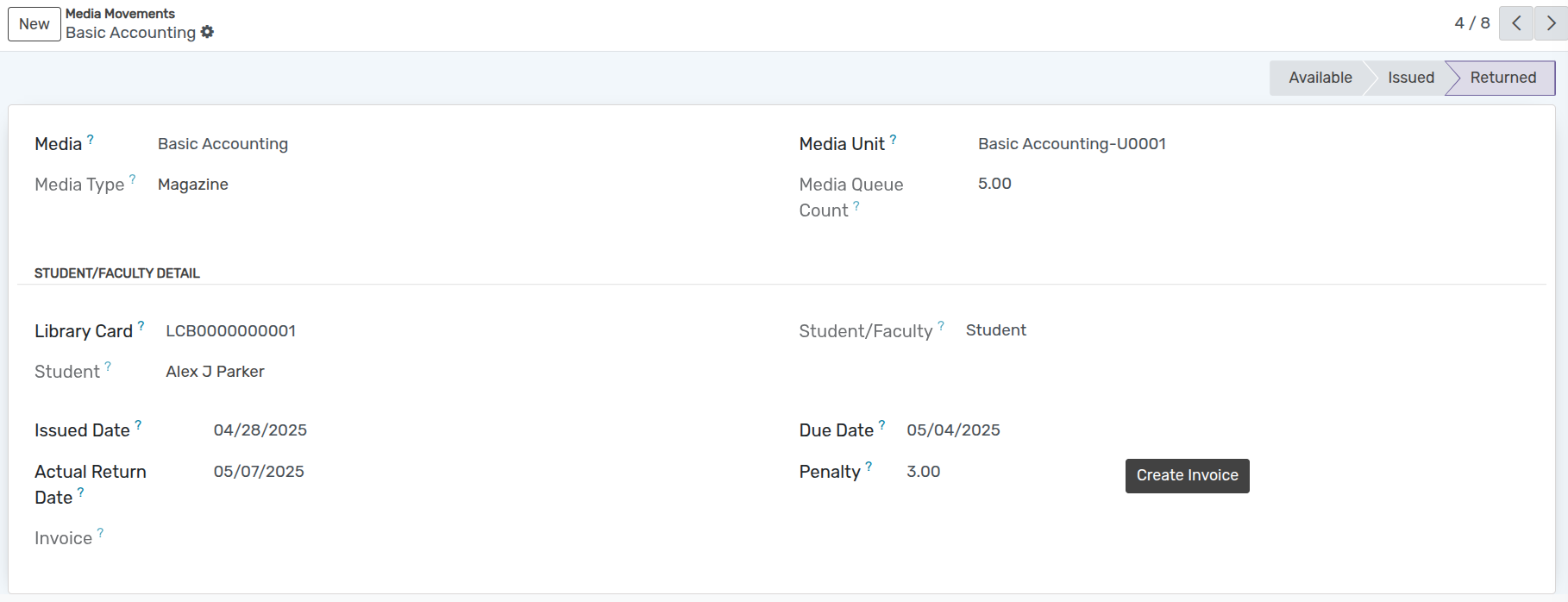Open the gear actions menu beside Basic Accounting

tap(207, 32)
